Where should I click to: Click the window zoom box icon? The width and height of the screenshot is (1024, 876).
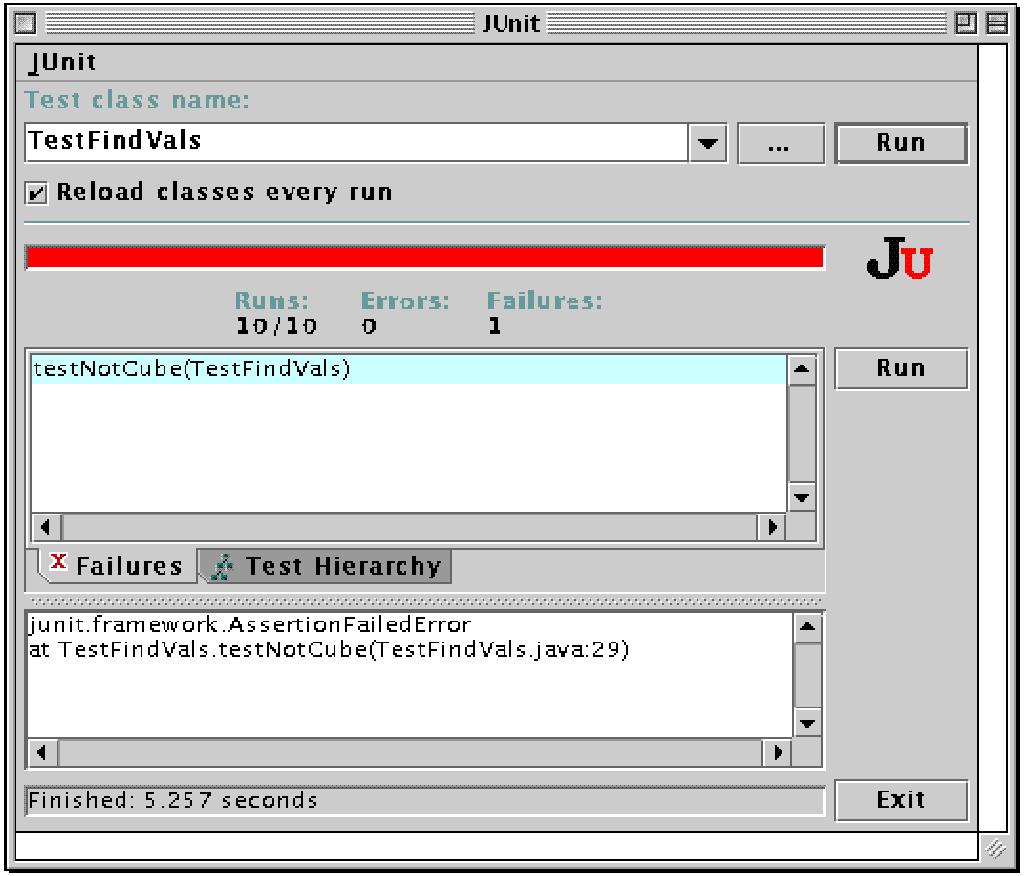966,24
